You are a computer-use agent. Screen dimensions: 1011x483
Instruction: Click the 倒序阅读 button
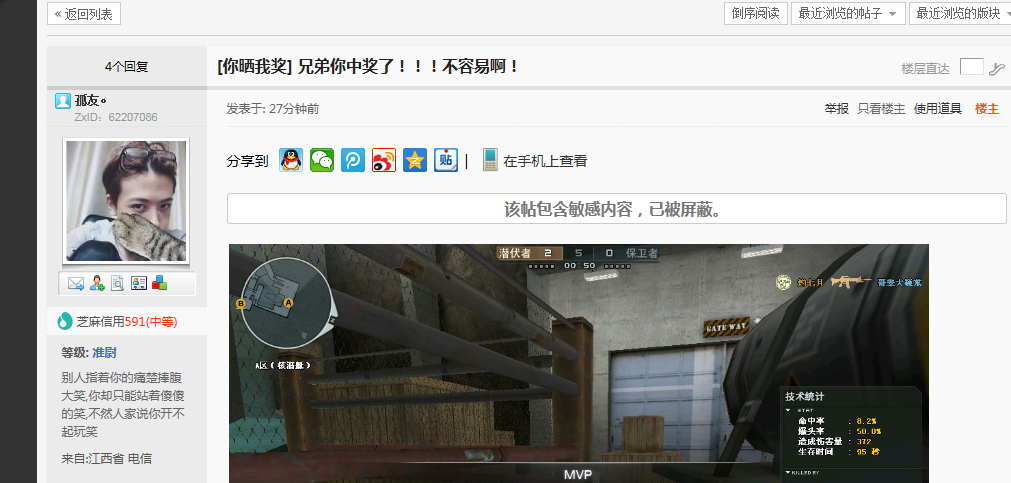[756, 14]
